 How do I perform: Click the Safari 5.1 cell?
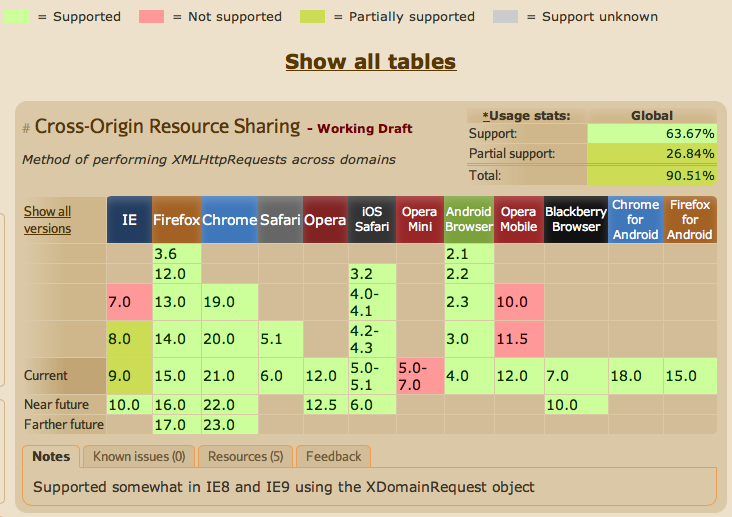tap(280, 339)
